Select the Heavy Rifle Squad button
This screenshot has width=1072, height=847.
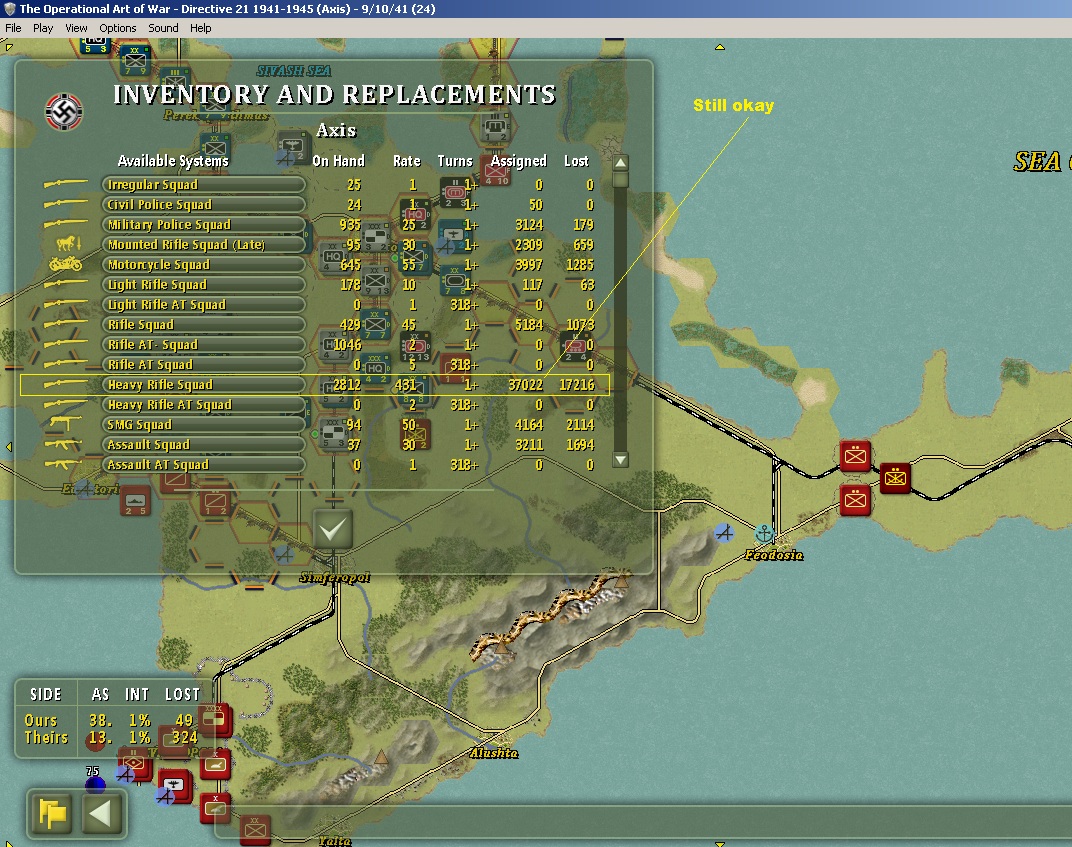point(204,384)
